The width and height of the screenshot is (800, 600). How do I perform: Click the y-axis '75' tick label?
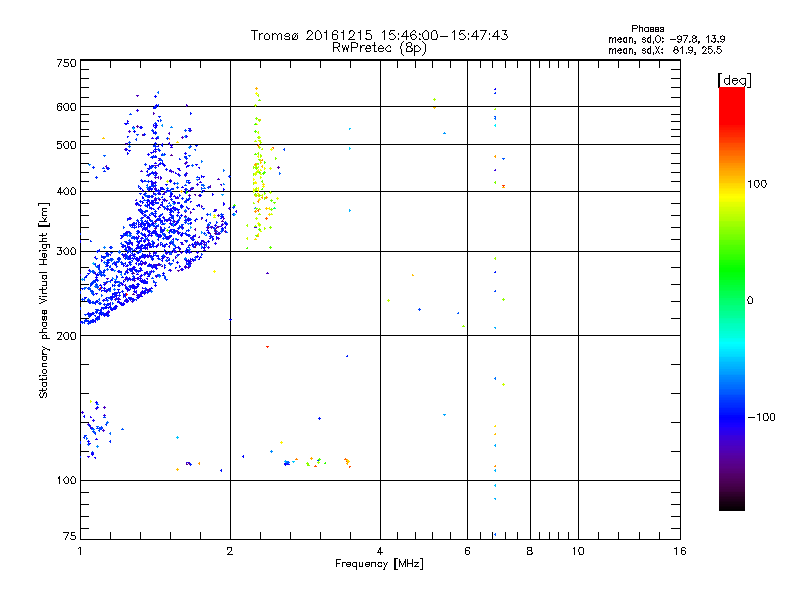pos(70,536)
